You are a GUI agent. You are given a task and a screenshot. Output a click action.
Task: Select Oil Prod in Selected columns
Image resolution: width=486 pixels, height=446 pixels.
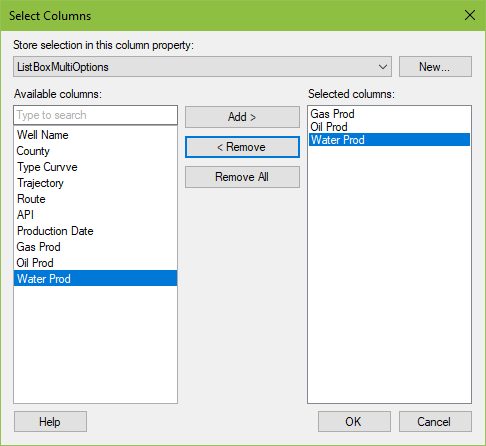click(389, 127)
